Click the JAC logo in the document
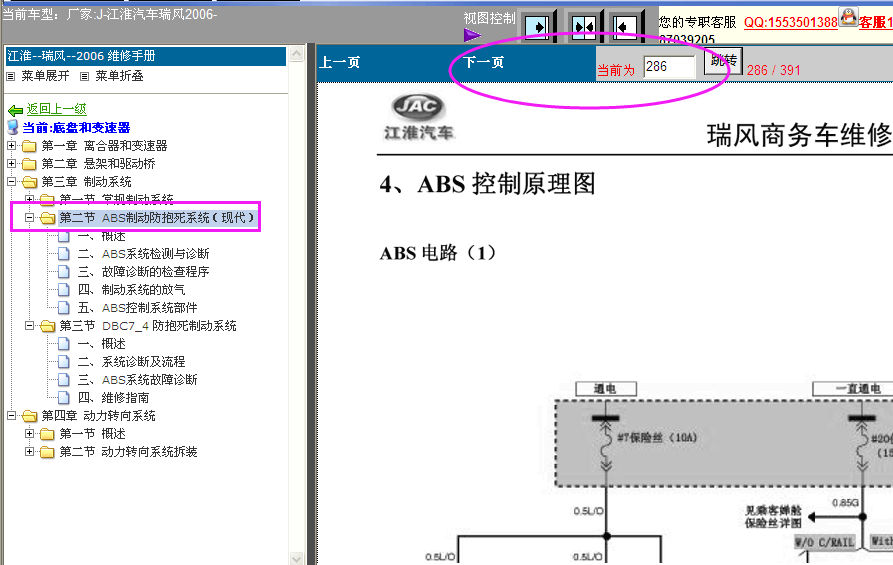The width and height of the screenshot is (893, 565). click(418, 107)
